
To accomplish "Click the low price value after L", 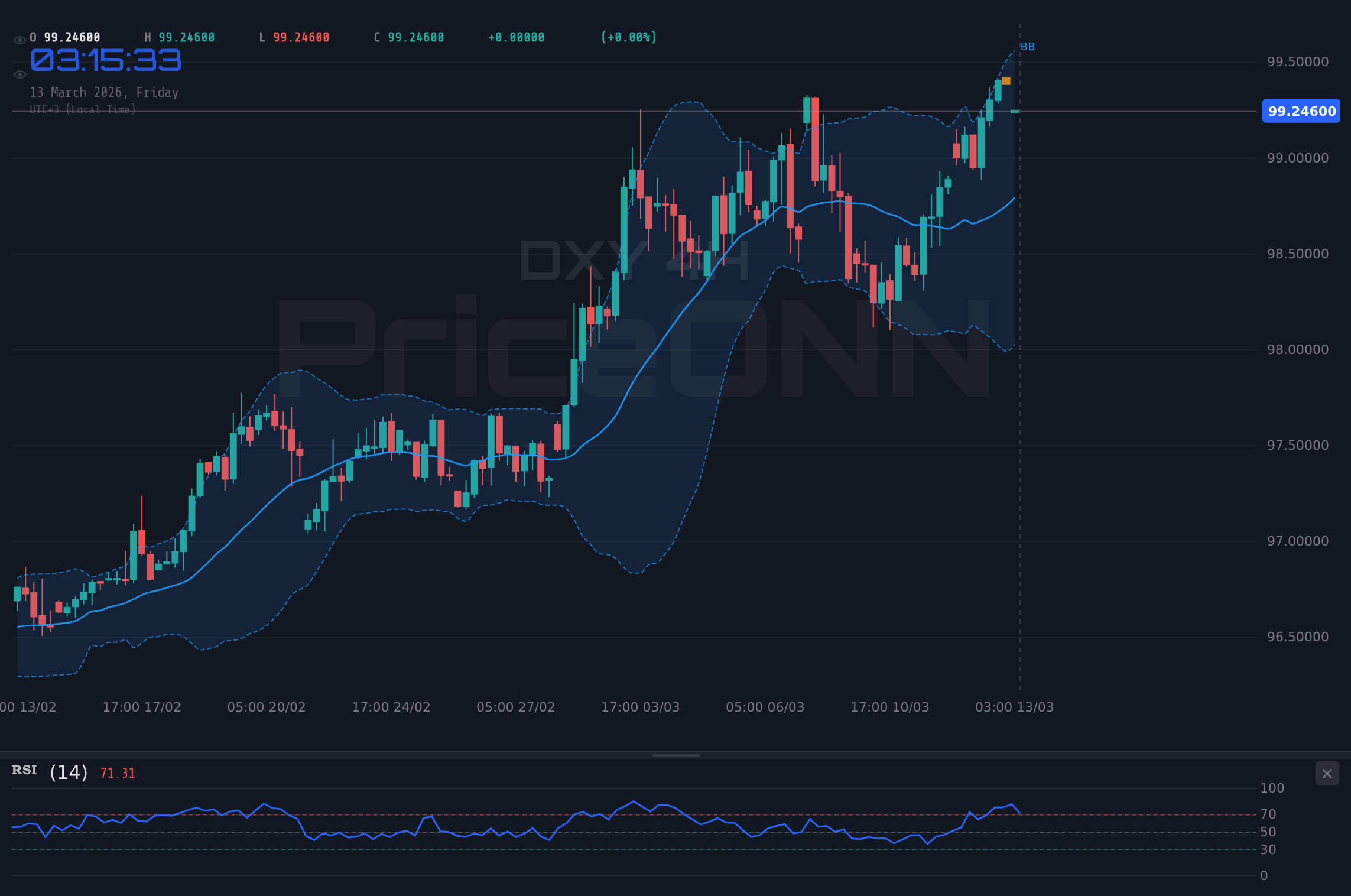I will 301,37.
